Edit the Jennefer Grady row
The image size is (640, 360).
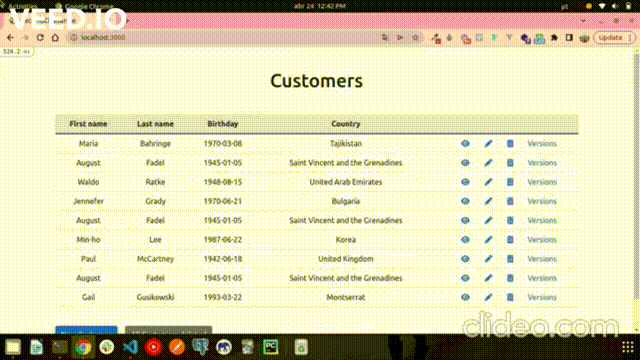[488, 201]
